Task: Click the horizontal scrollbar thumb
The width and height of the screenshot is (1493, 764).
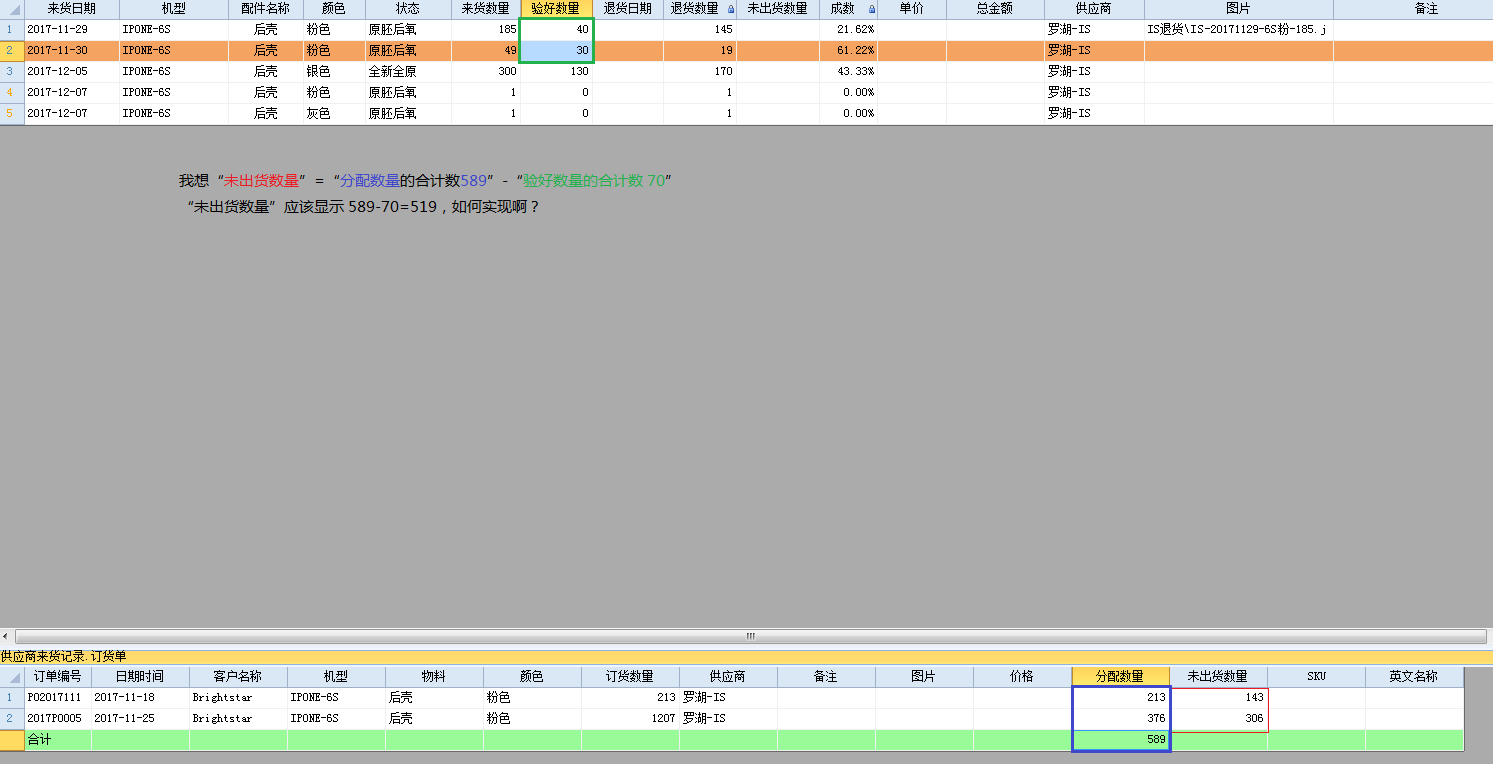Action: click(750, 636)
